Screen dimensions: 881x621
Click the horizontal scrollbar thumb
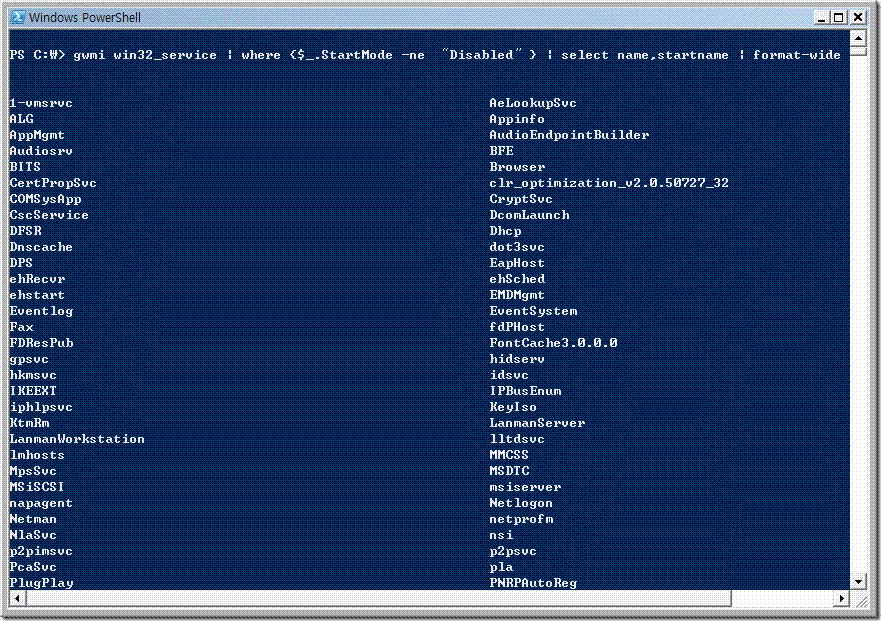(x=378, y=598)
